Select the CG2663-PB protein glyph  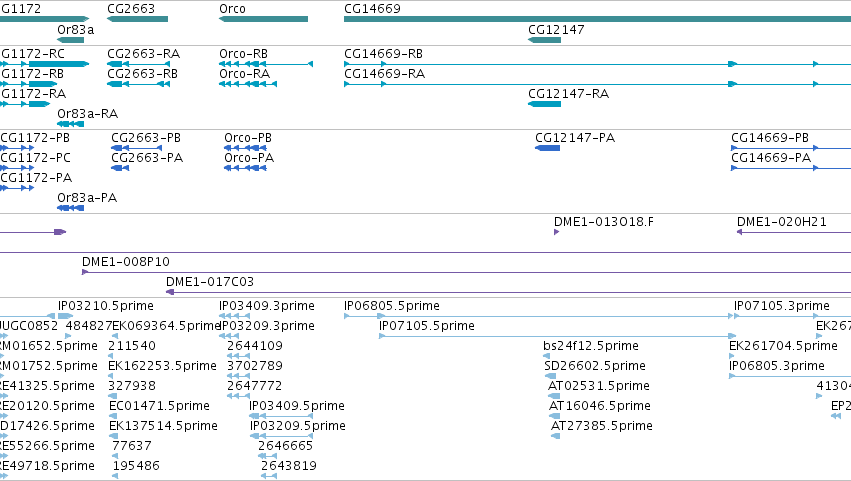tap(137, 148)
